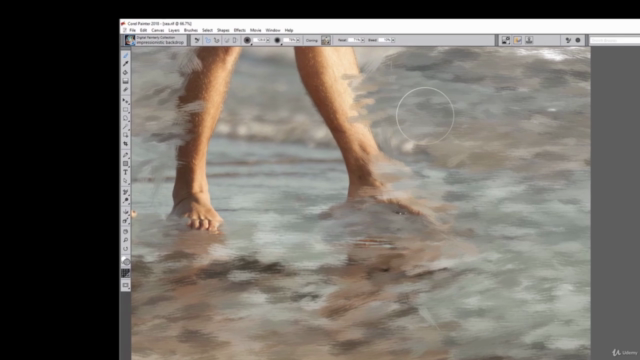Screen dimensions: 640x360
Task: Open the View Mode flyout
Action: point(125,285)
